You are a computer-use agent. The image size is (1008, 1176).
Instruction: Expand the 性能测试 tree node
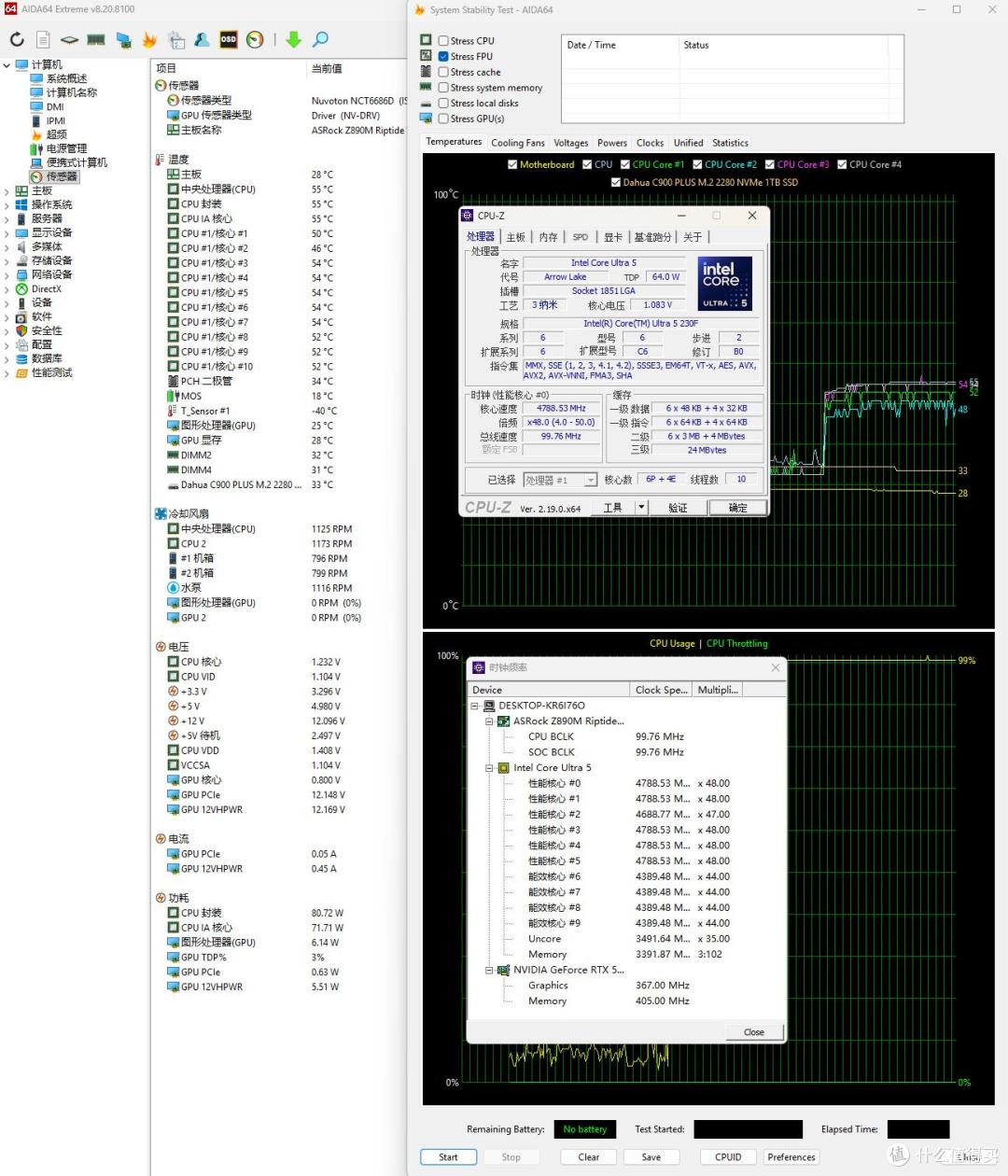[7, 372]
